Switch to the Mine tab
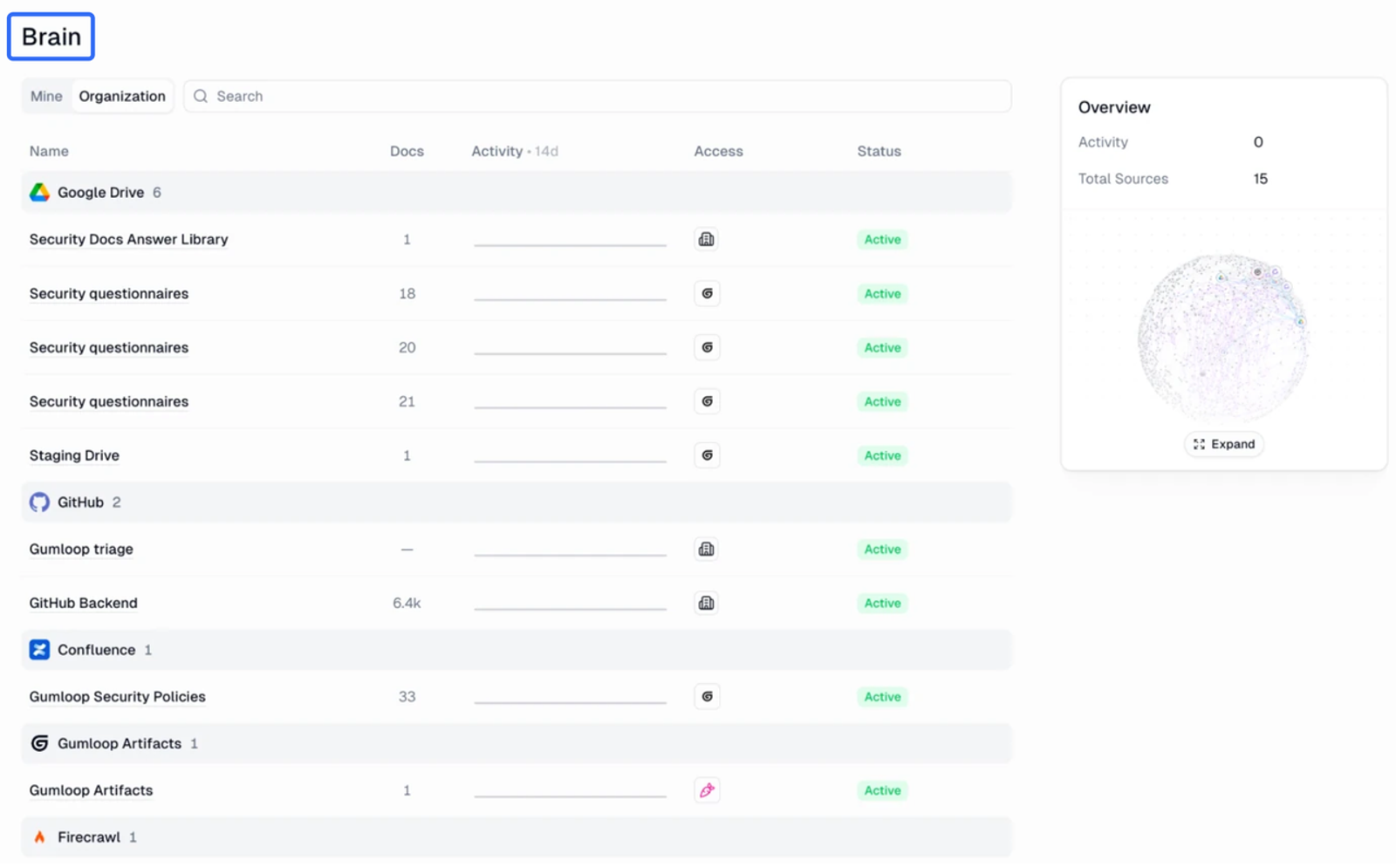The width and height of the screenshot is (1396, 868). click(46, 96)
